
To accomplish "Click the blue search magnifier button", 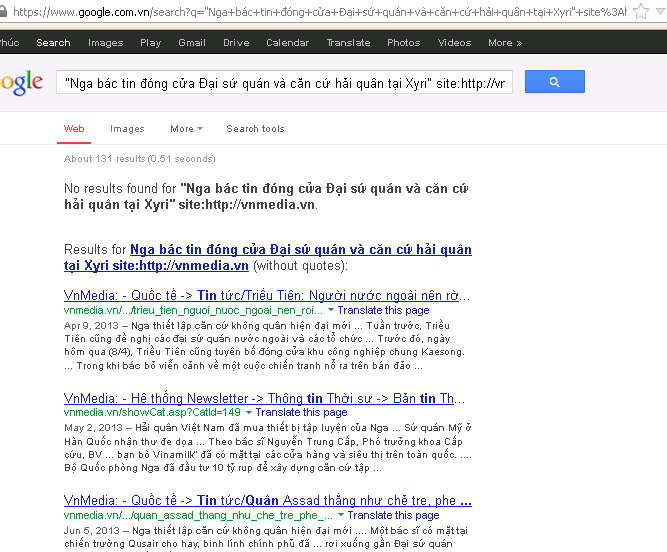I will point(555,82).
